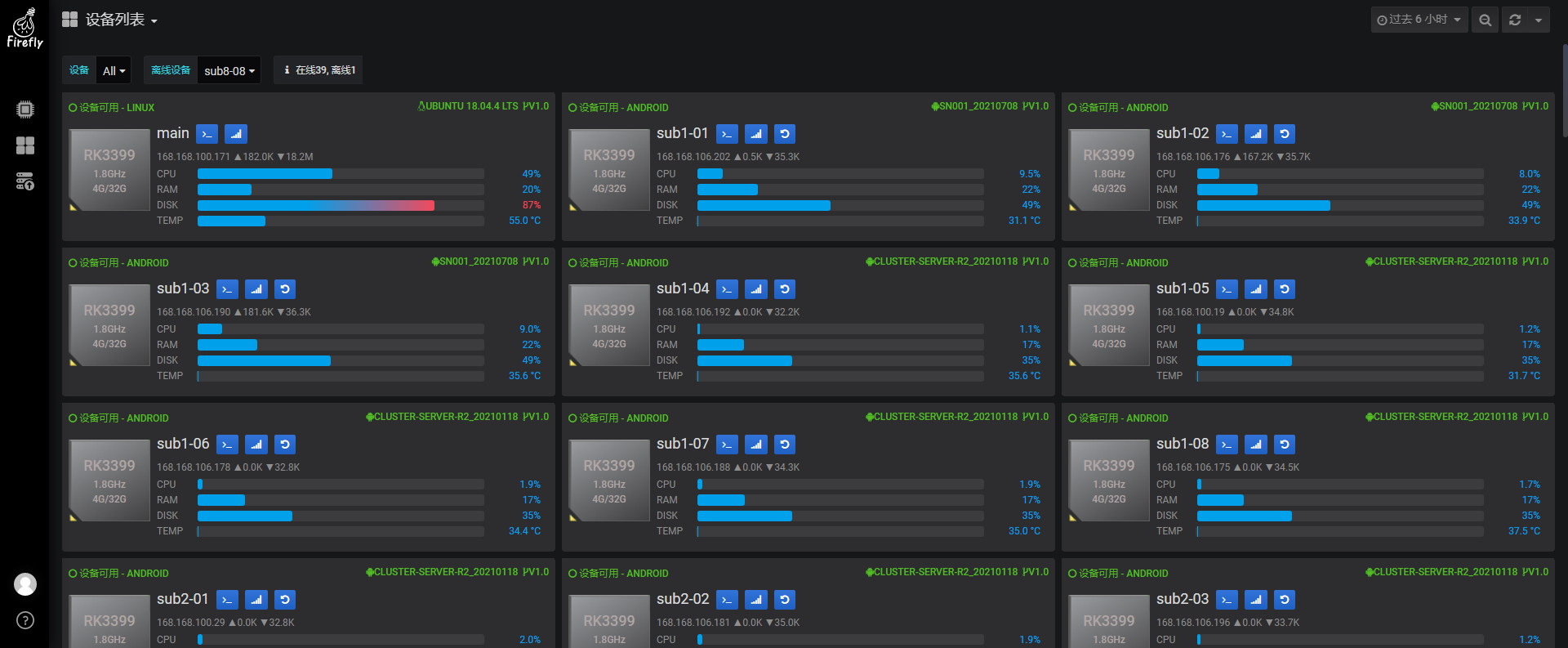Screen dimensions: 1568x648
Task: Open the help question mark icon
Action: click(25, 620)
